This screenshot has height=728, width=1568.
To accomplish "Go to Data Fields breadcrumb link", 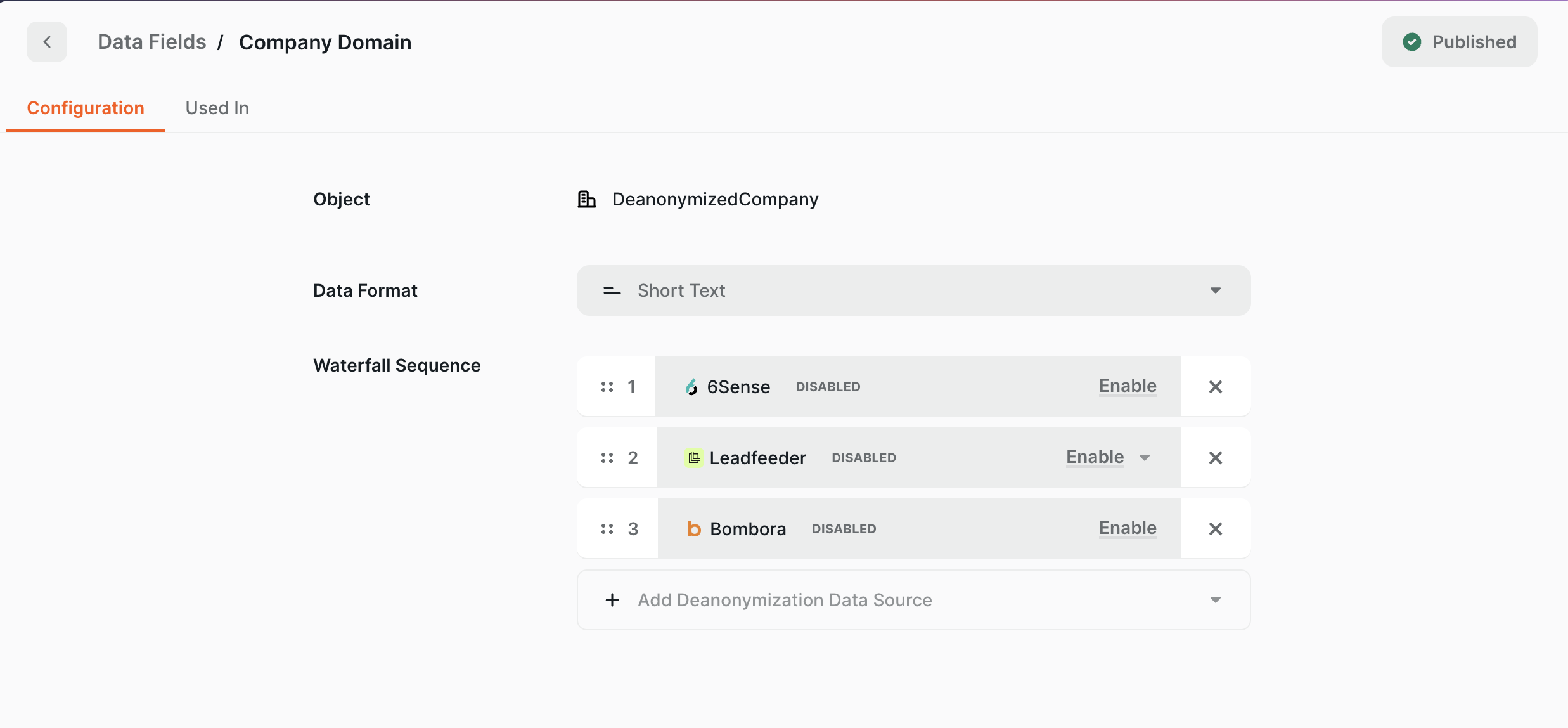I will (151, 42).
